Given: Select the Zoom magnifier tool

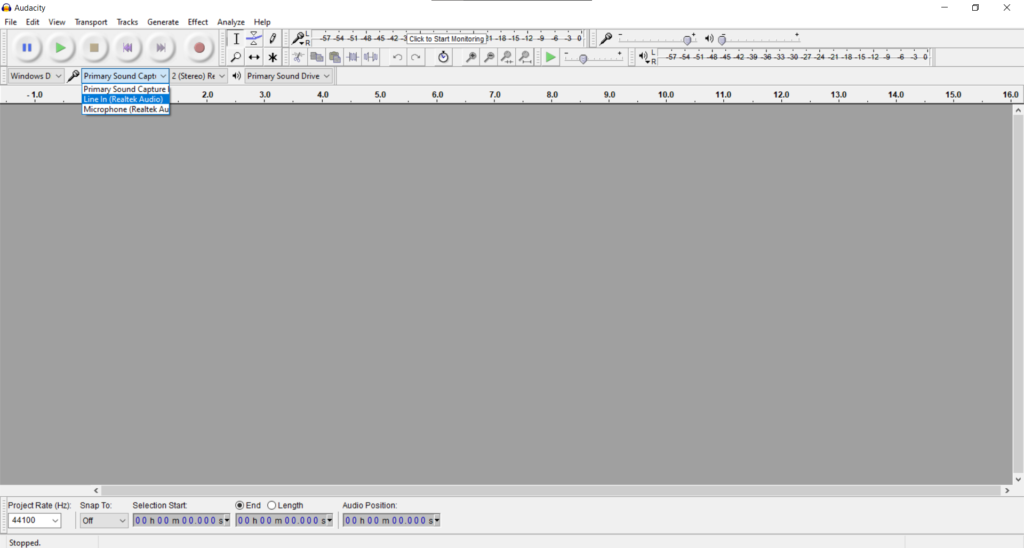Looking at the screenshot, I should (236, 57).
